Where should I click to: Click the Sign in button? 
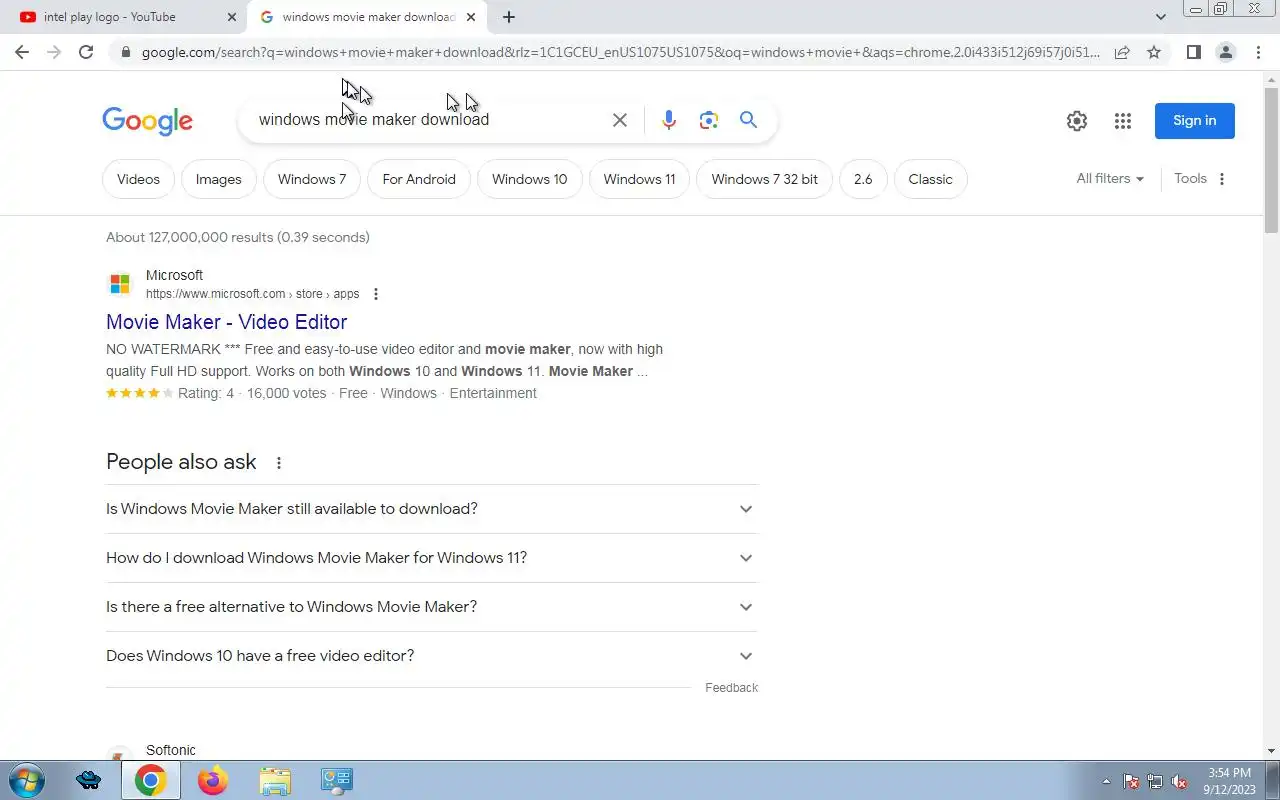tap(1195, 121)
